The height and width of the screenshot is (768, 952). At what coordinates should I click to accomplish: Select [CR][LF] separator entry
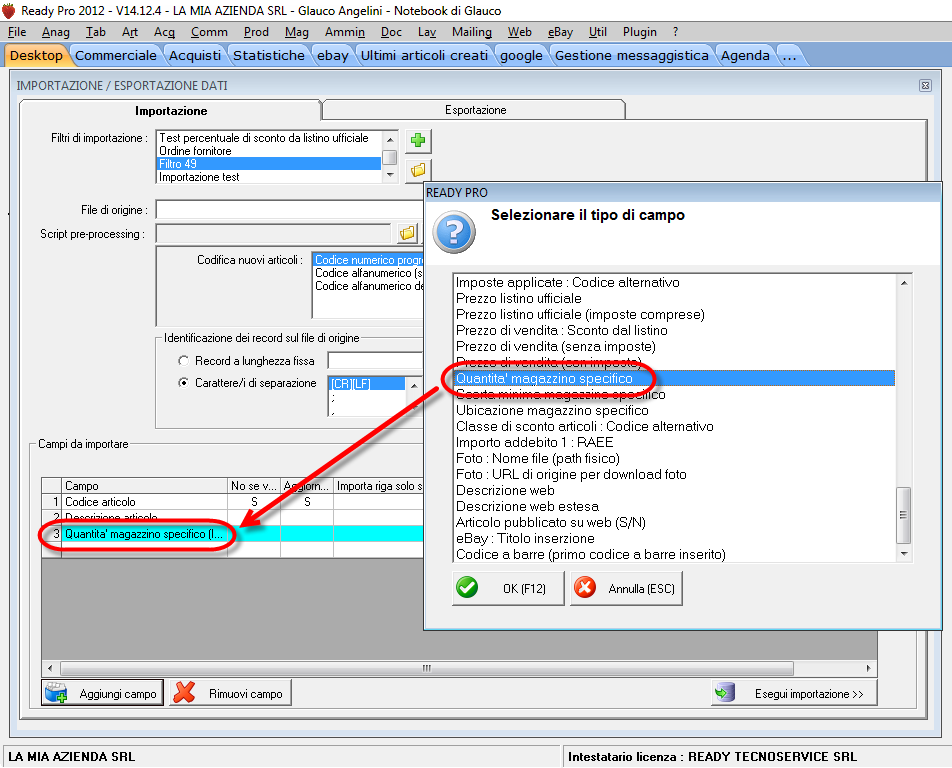[x=367, y=384]
